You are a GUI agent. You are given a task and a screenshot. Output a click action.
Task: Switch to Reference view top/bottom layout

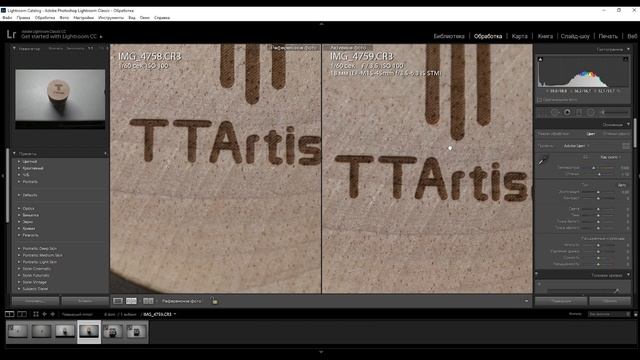(x=148, y=301)
